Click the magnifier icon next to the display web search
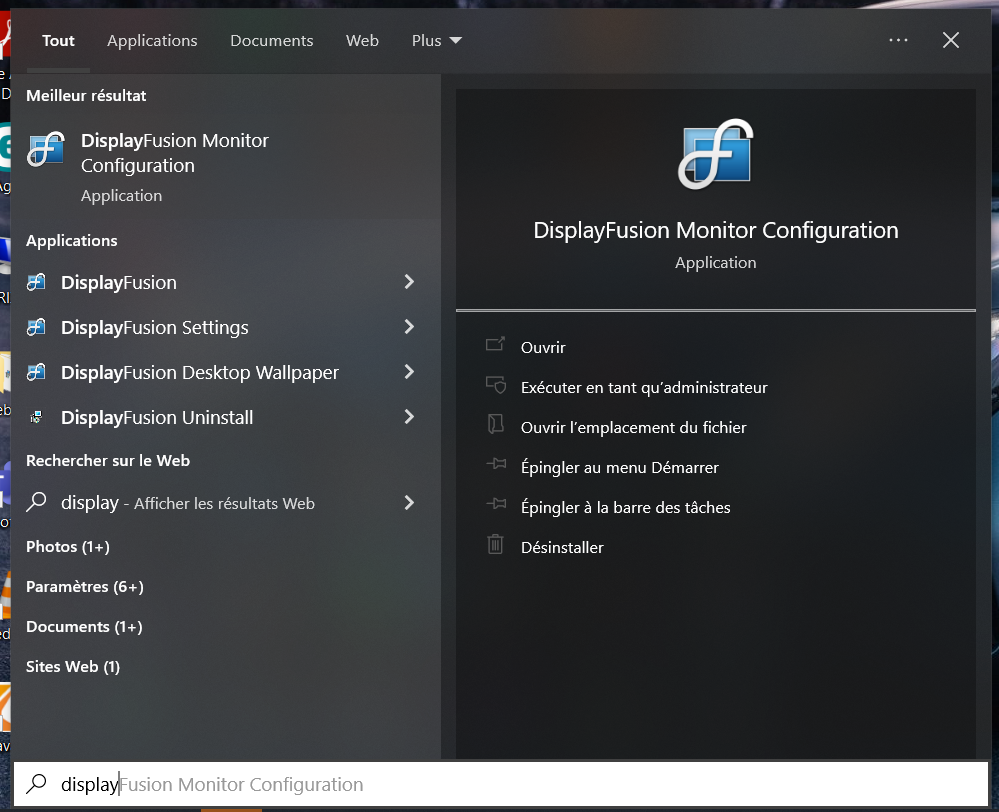This screenshot has width=999, height=812. [36, 502]
